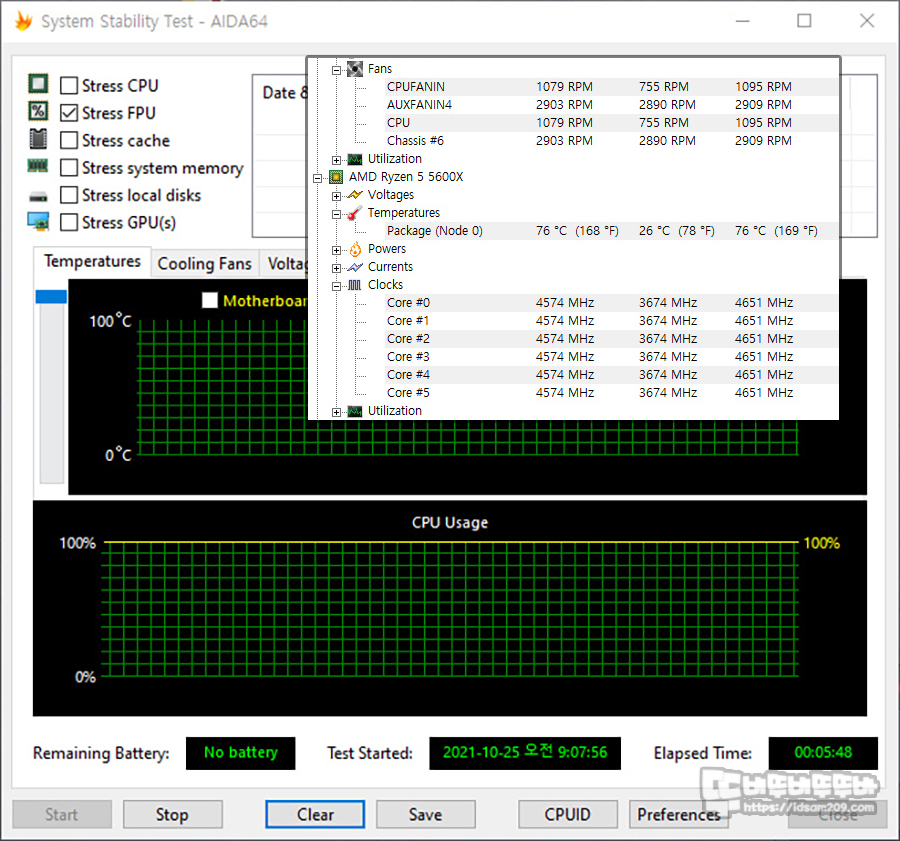Click the RAM module icon beside Stress system memory
The width and height of the screenshot is (900, 841).
click(x=38, y=166)
